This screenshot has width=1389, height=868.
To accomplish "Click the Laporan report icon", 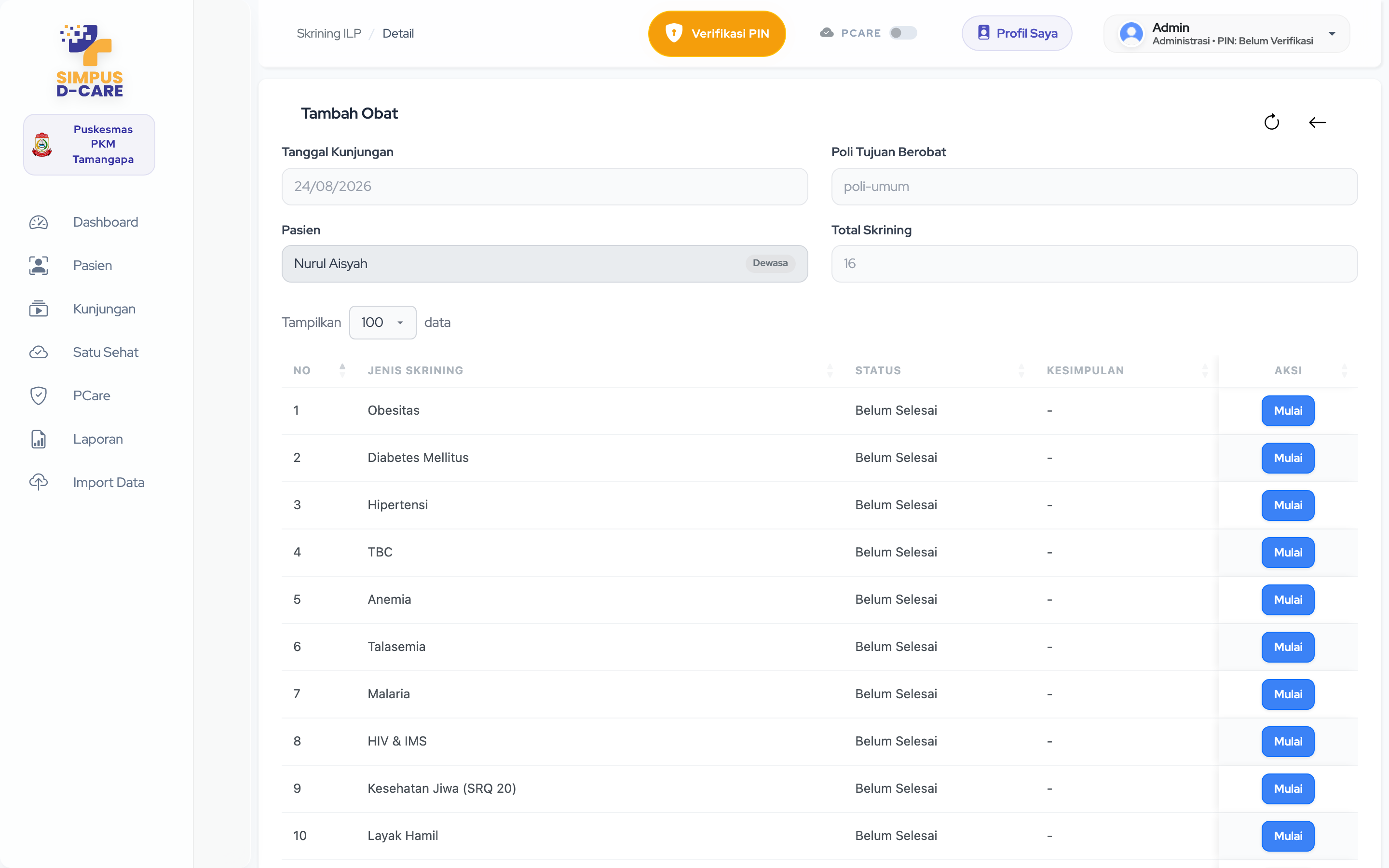I will click(39, 439).
